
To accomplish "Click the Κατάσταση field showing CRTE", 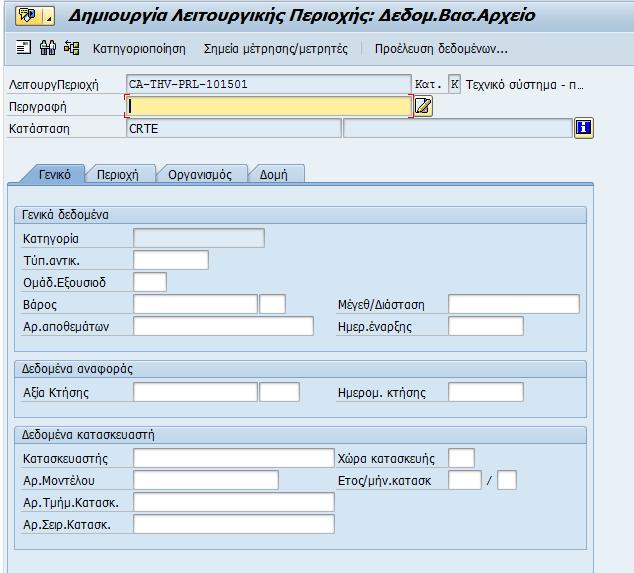I will coord(234,128).
